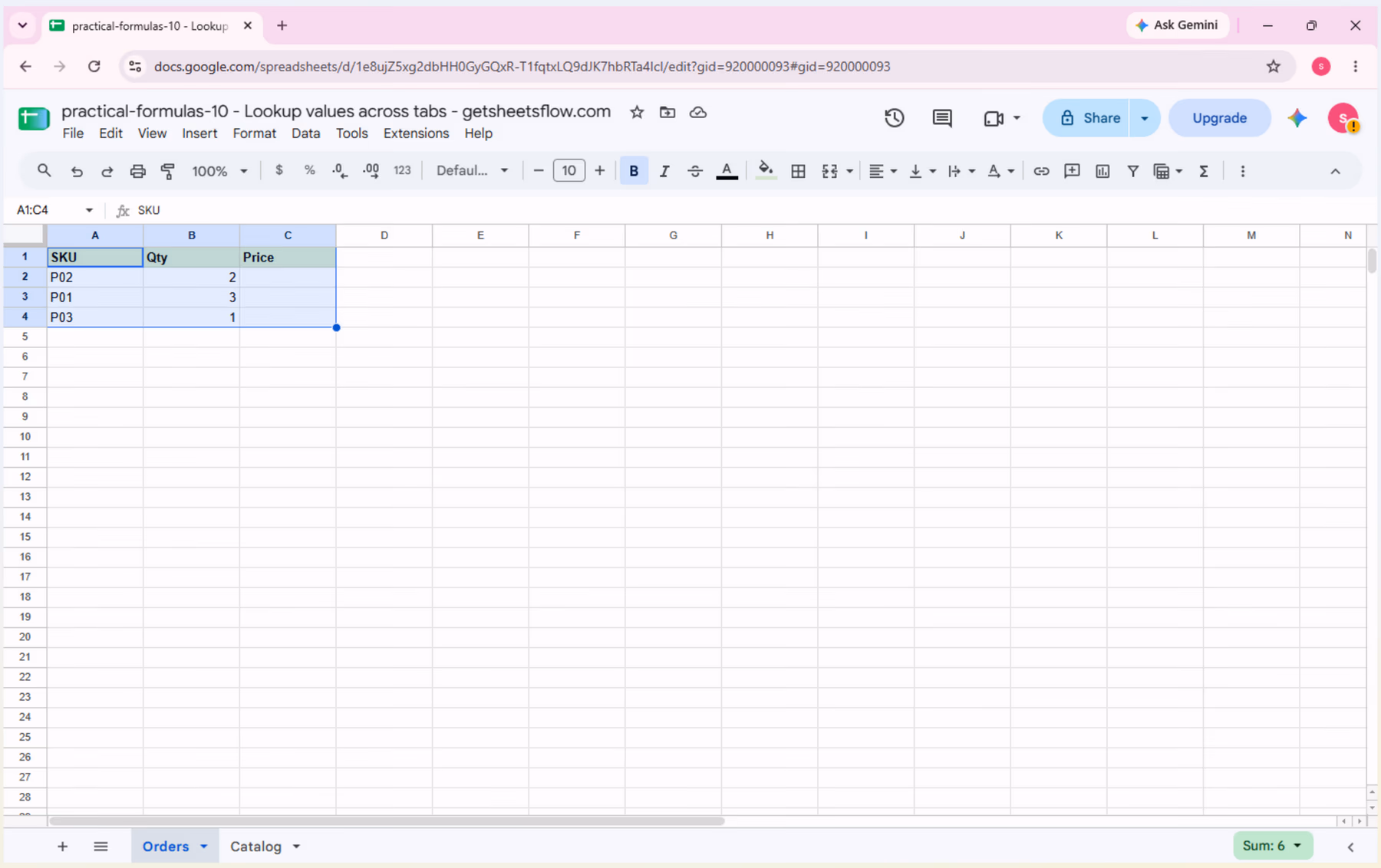Open the text color picker
This screenshot has width=1381, height=868.
(727, 171)
